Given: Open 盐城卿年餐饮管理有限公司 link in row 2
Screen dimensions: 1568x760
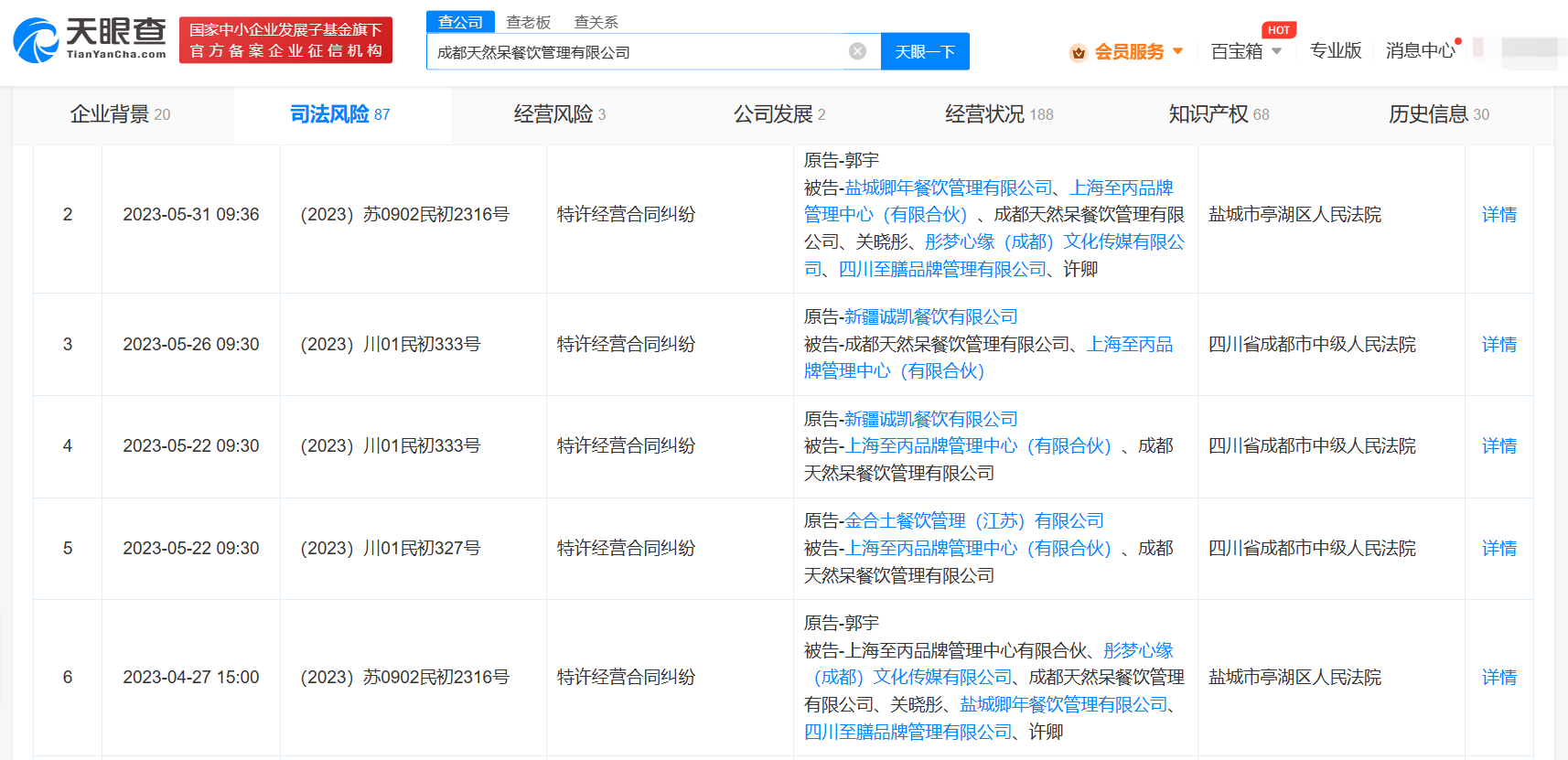Looking at the screenshot, I should click(x=949, y=188).
